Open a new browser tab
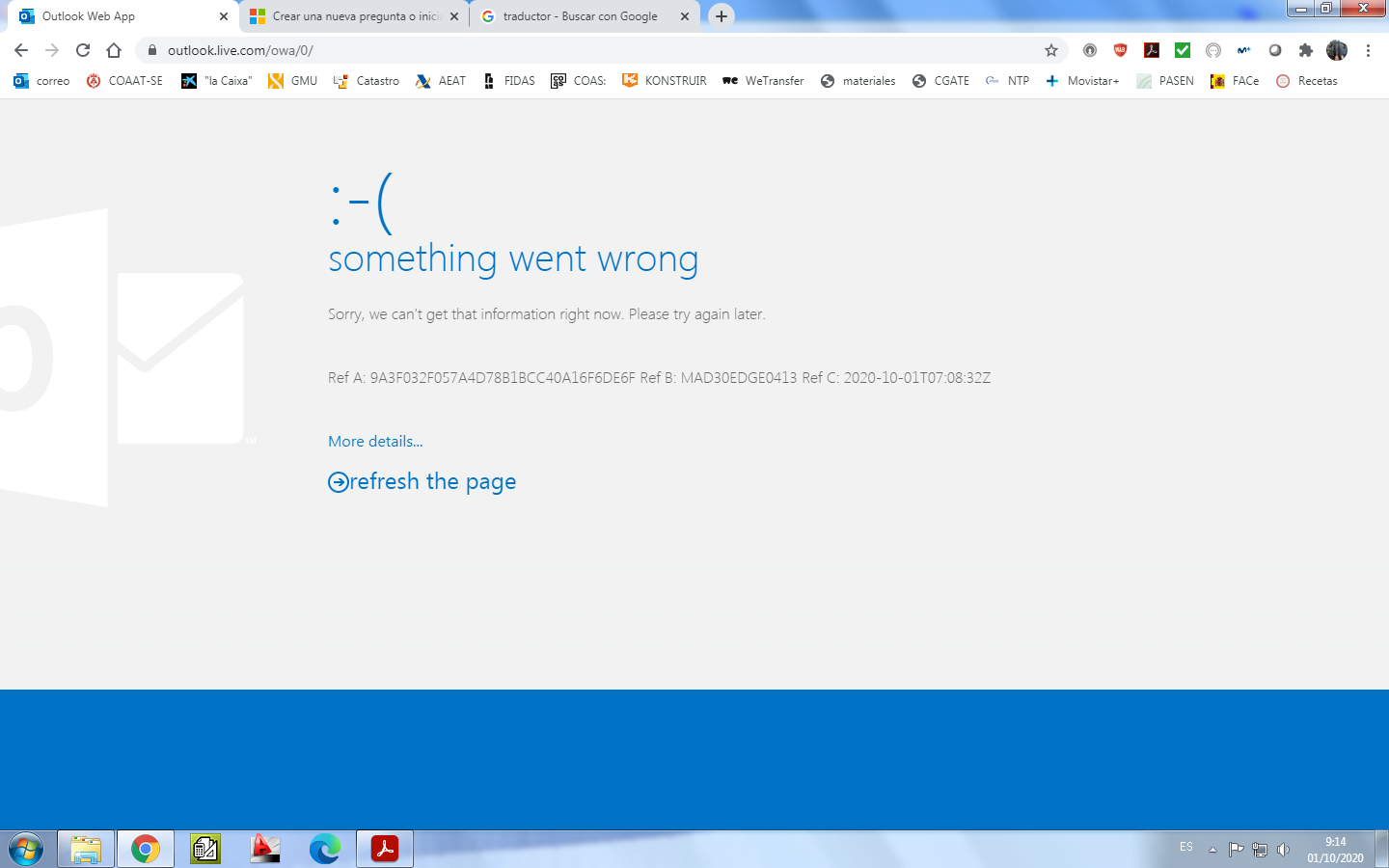The width and height of the screenshot is (1389, 868). 721,16
